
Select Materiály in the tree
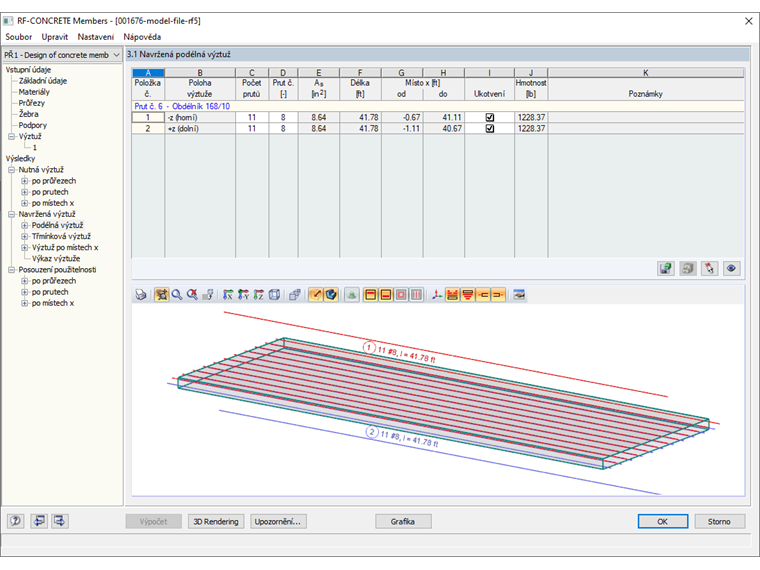click(34, 92)
